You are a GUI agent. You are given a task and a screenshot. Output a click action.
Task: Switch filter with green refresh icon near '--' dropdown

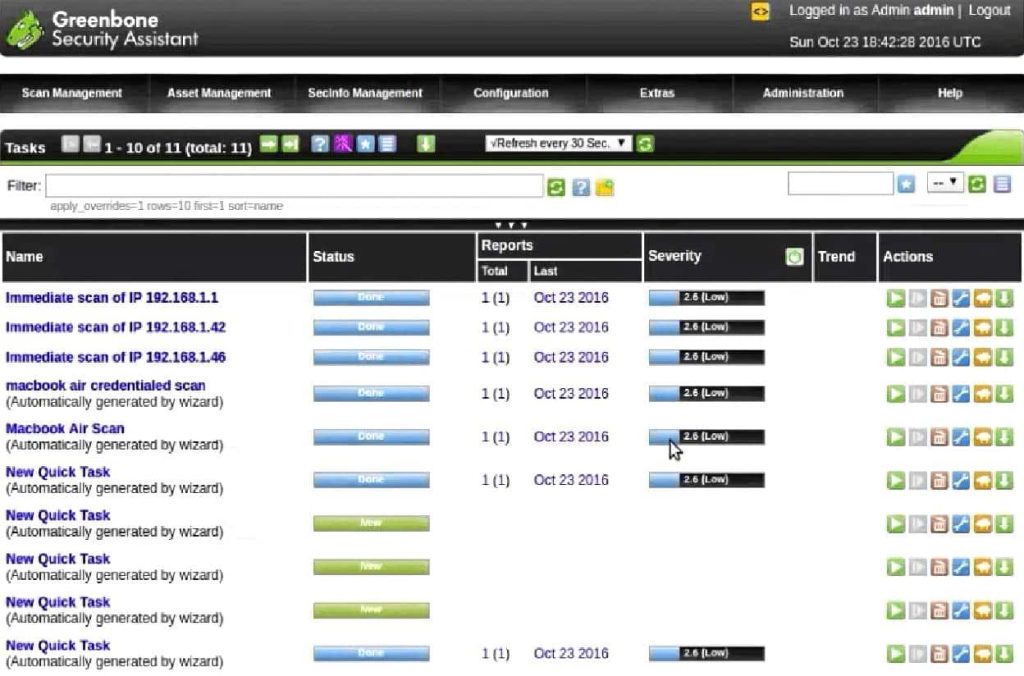coord(977,184)
